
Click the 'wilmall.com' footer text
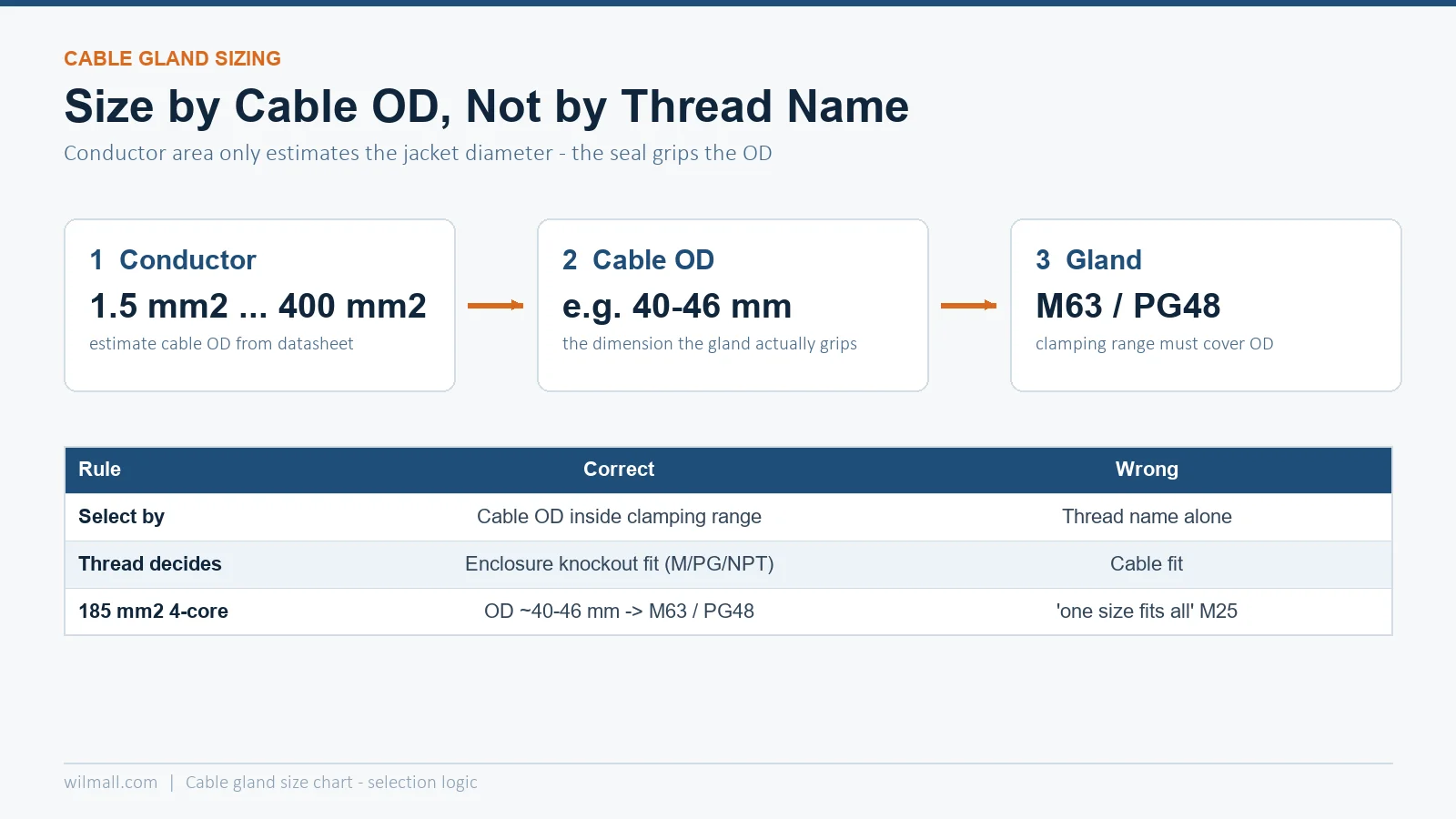pyautogui.click(x=110, y=783)
